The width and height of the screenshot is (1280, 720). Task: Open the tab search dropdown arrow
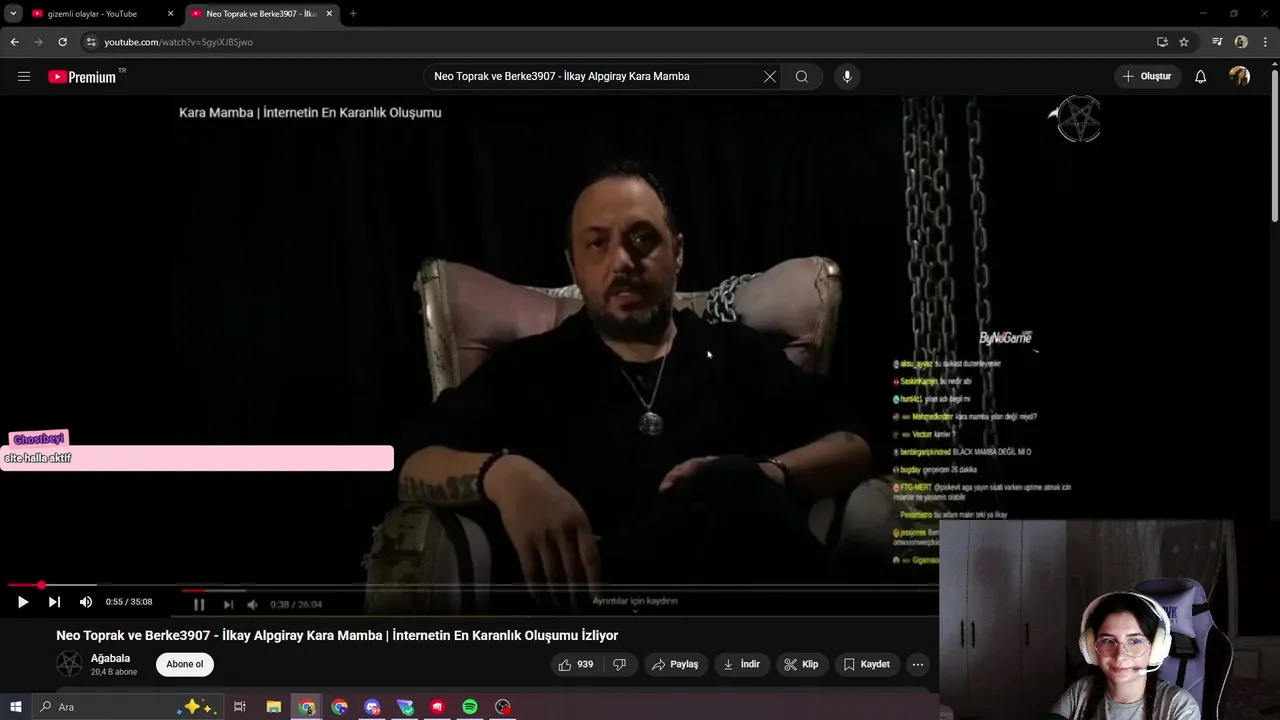[13, 14]
